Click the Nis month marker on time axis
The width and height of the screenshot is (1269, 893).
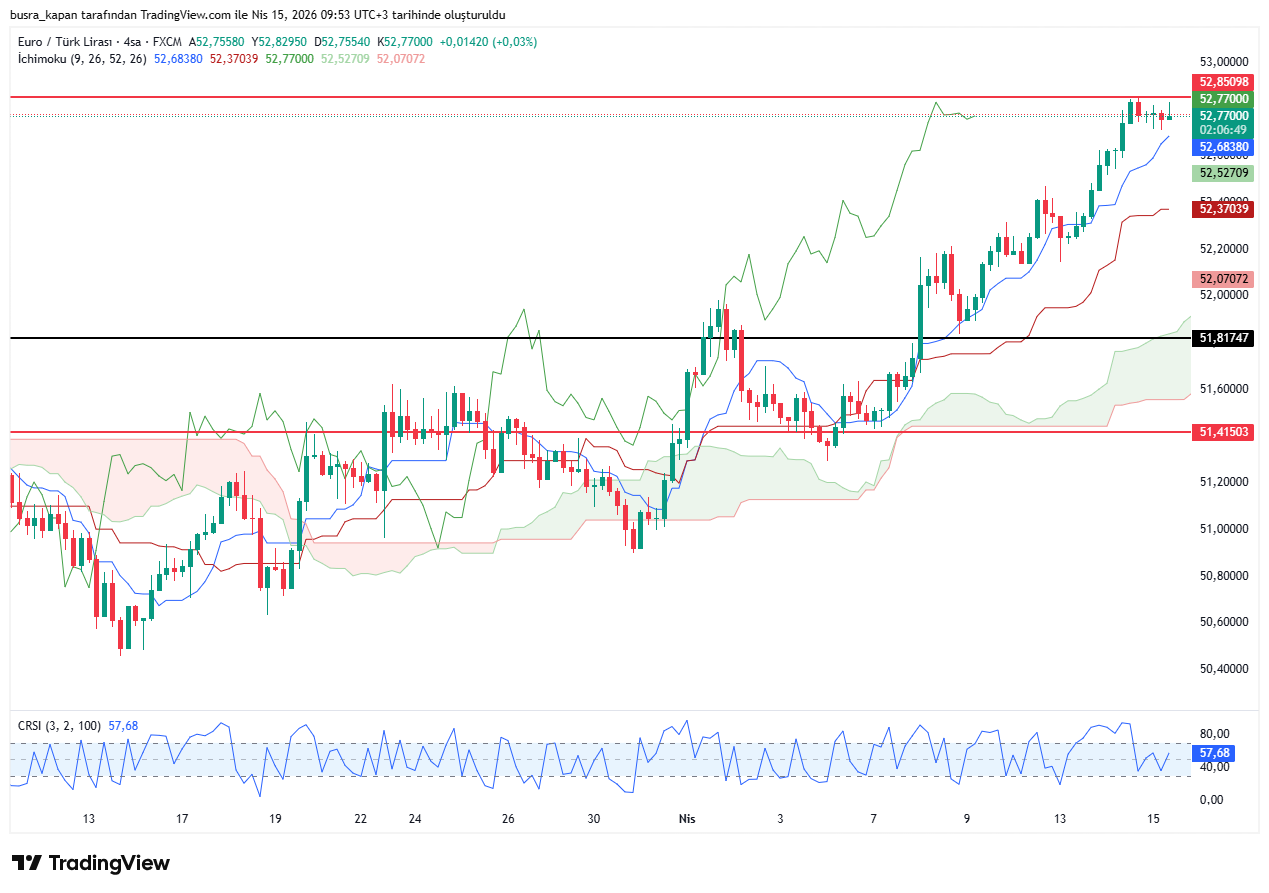point(687,819)
